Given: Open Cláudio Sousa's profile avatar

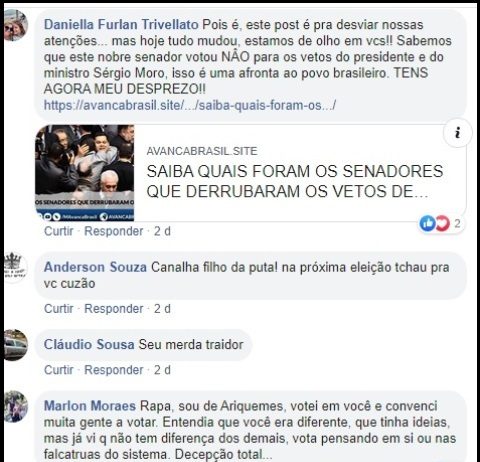Looking at the screenshot, I should [x=16, y=345].
